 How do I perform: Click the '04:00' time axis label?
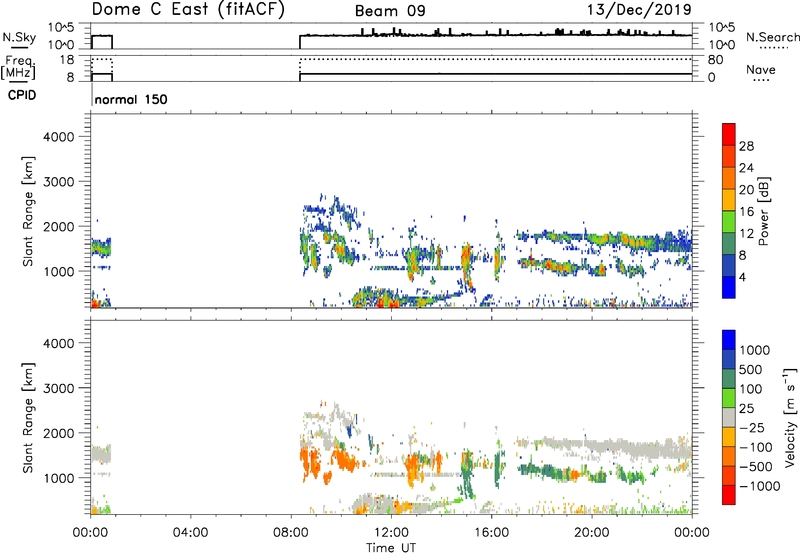[190, 533]
